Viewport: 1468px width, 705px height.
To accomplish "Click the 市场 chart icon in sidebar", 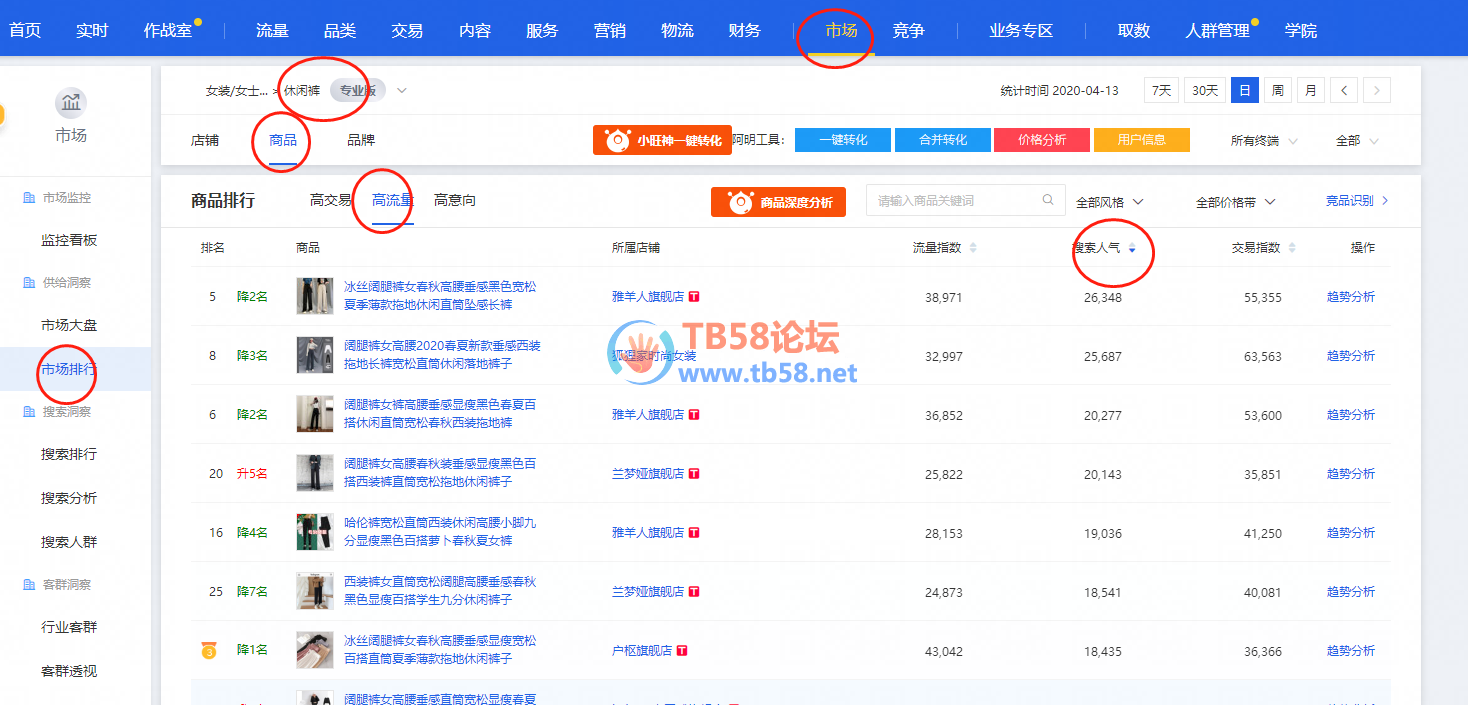I will [70, 102].
